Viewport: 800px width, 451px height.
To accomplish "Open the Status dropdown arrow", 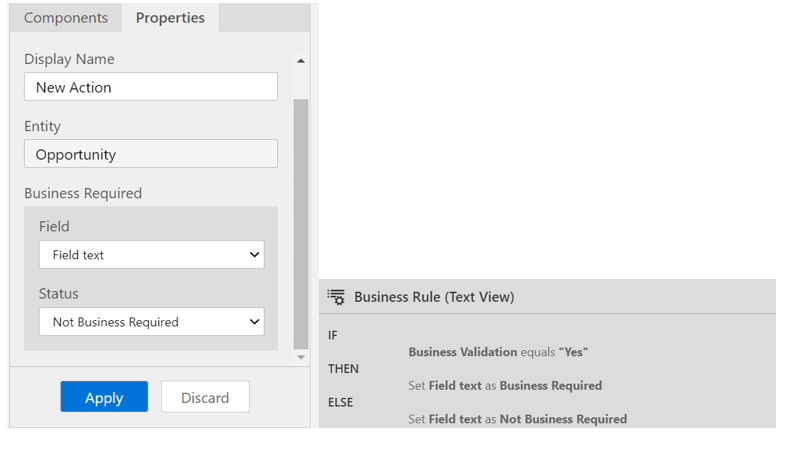I will (x=254, y=322).
